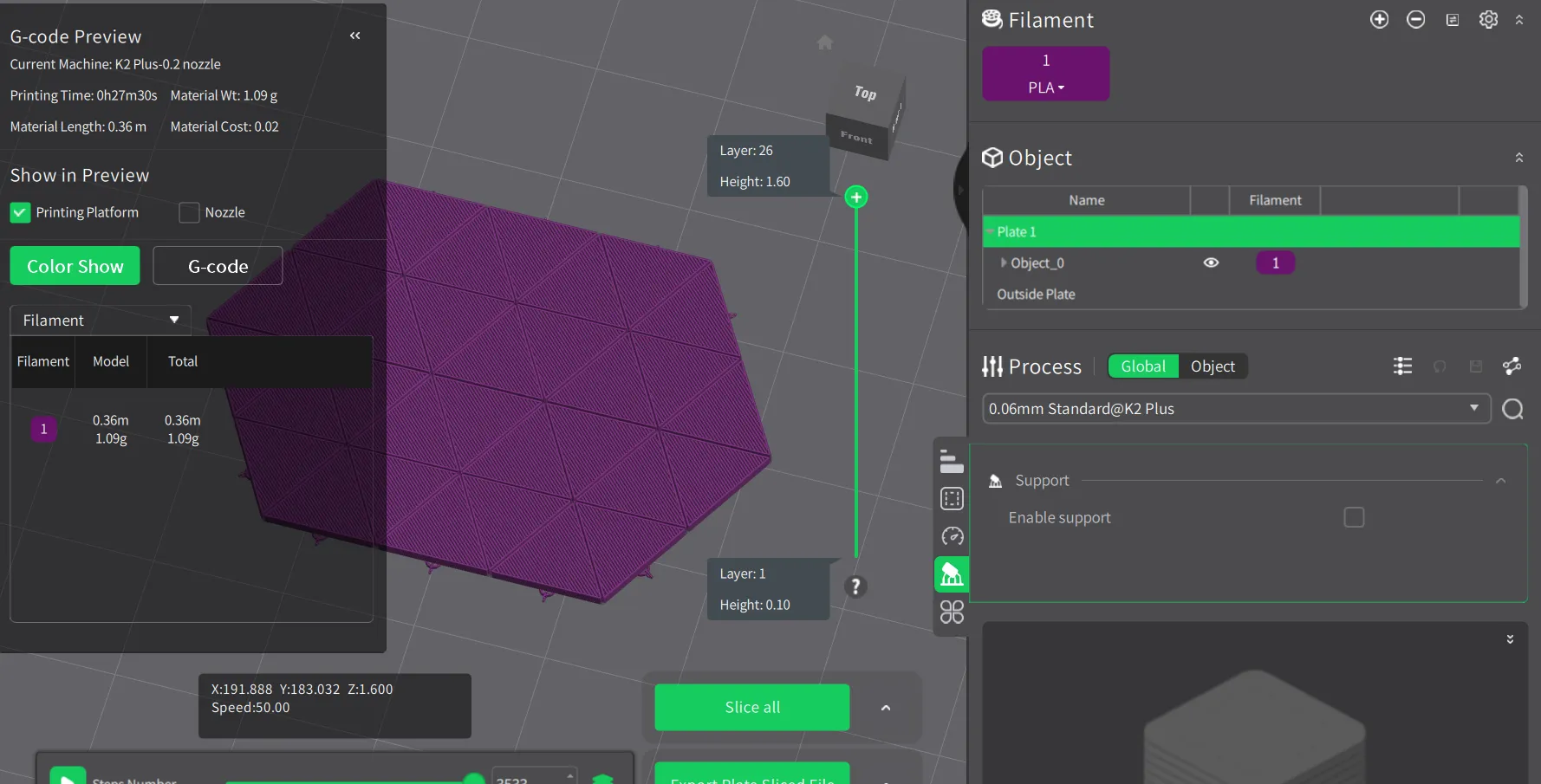The height and width of the screenshot is (784, 1541).
Task: Add a new filament with plus icon
Action: pos(1380,18)
